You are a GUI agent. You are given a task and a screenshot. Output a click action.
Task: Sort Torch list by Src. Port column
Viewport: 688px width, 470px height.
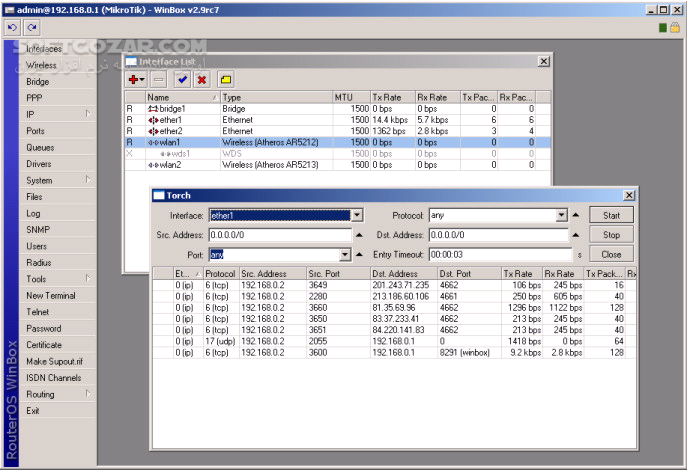[338, 274]
